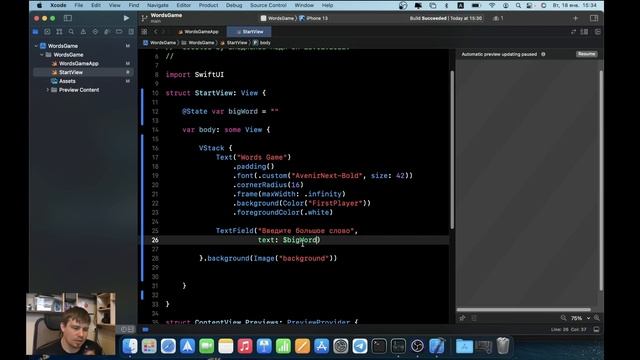Run the project with the play button

point(126,18)
